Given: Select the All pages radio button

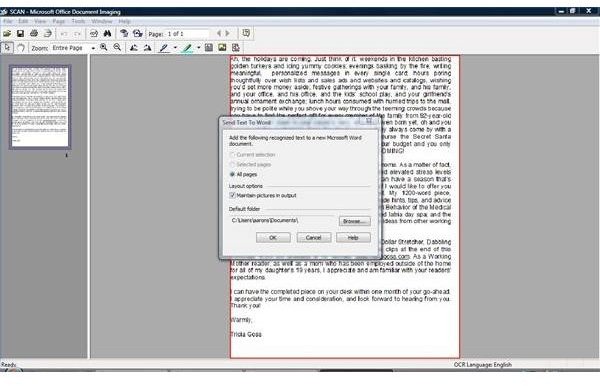Looking at the screenshot, I should point(232,174).
